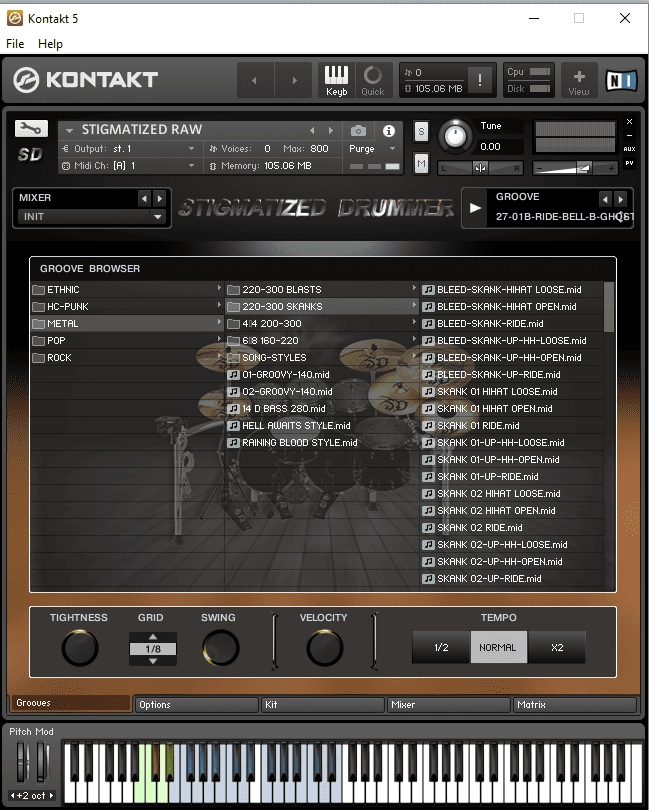
Task: Open the Purge dropdown menu
Action: (x=372, y=149)
